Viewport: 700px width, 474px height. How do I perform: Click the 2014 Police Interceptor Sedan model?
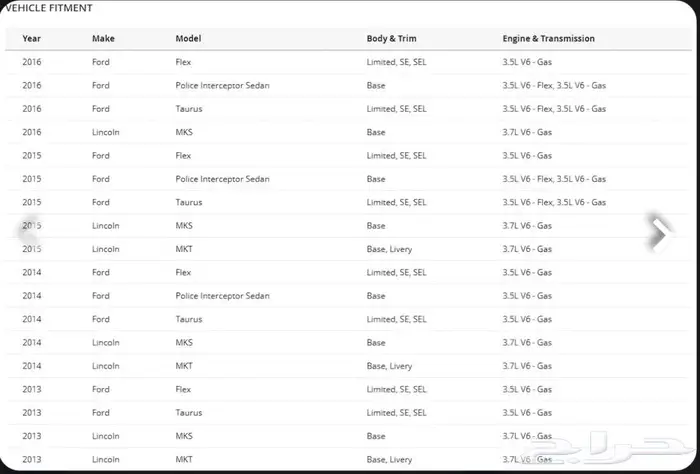pos(222,296)
